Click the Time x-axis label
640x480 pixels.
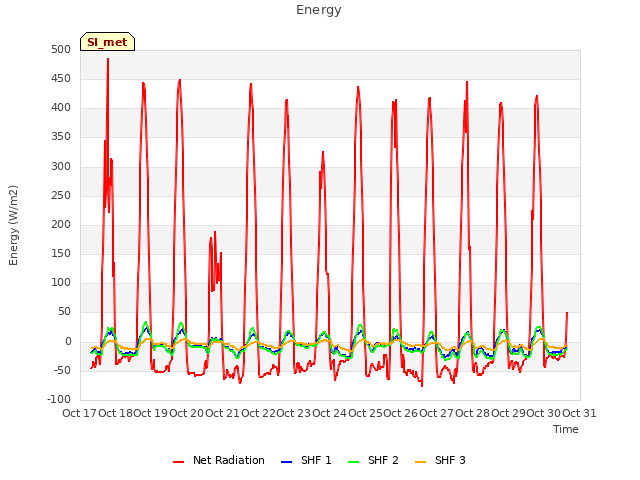566,429
